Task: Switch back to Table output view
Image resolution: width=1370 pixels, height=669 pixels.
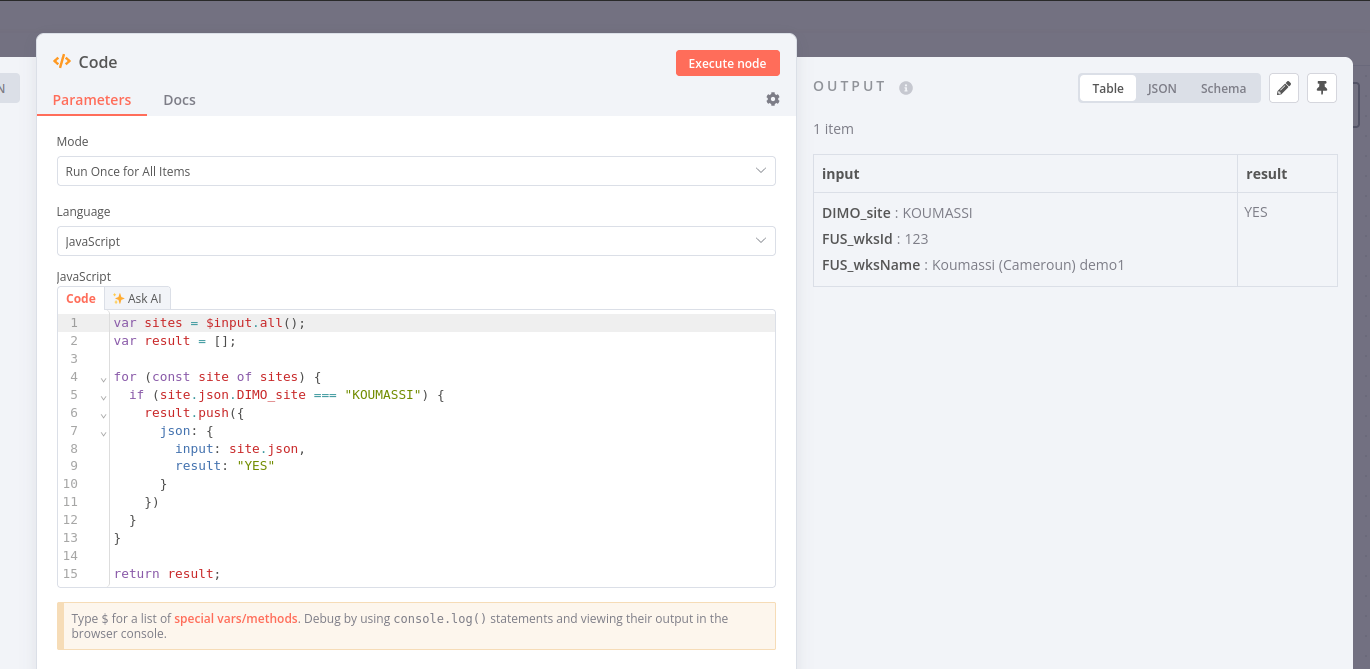Action: tap(1107, 88)
